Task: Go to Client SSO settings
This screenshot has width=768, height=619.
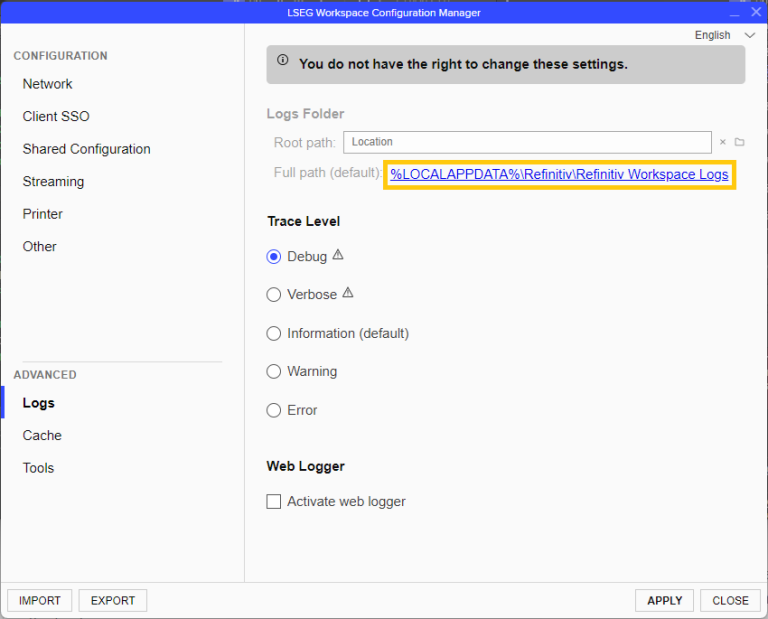Action: [x=56, y=117]
